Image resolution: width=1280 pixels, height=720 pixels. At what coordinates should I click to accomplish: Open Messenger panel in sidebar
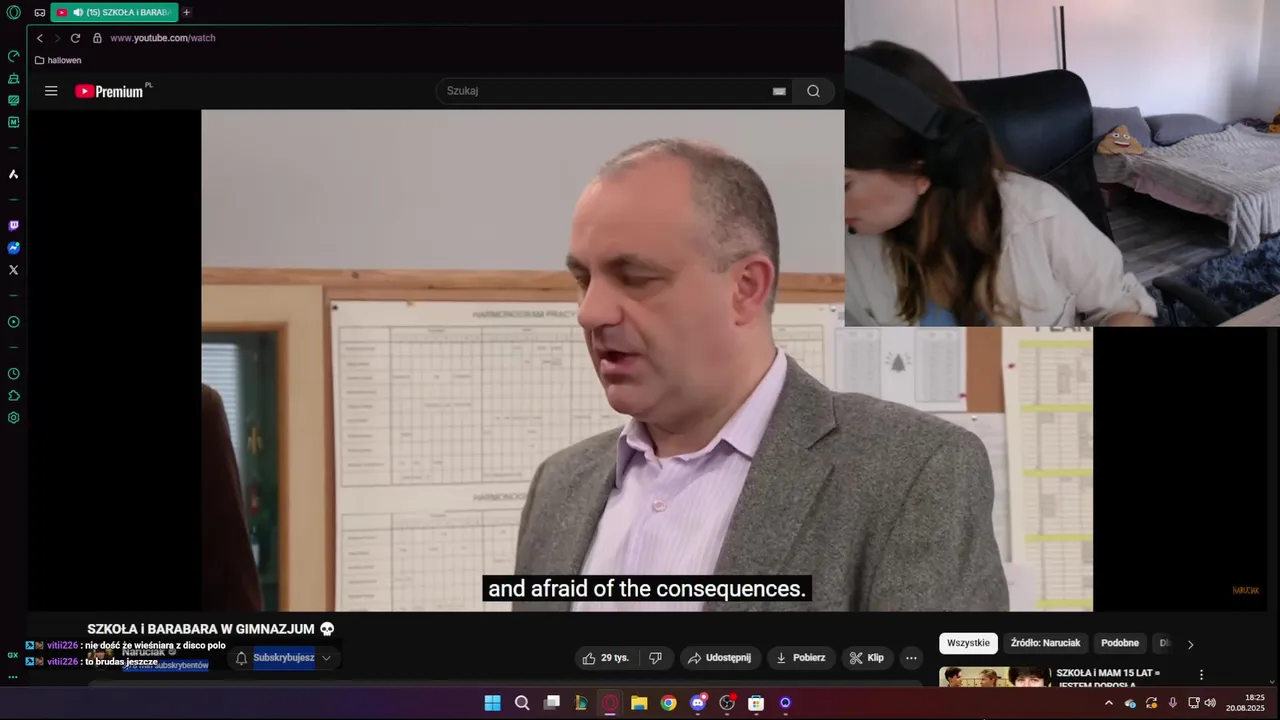pos(13,248)
